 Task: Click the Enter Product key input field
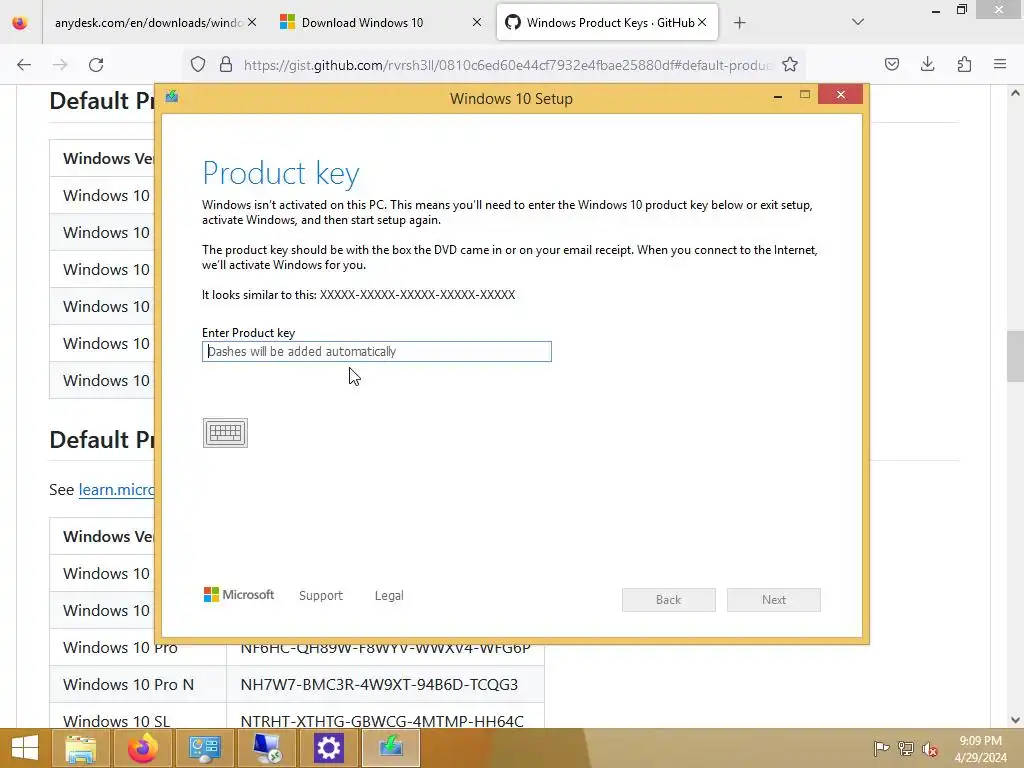pos(377,351)
